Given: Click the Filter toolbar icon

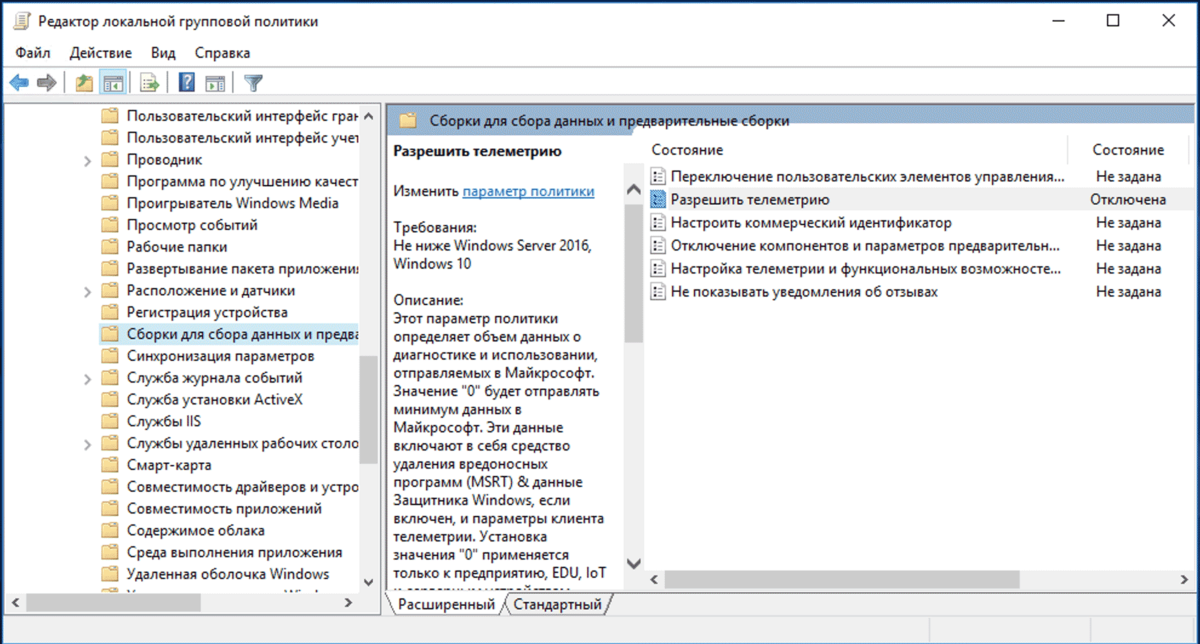Looking at the screenshot, I should coord(253,82).
